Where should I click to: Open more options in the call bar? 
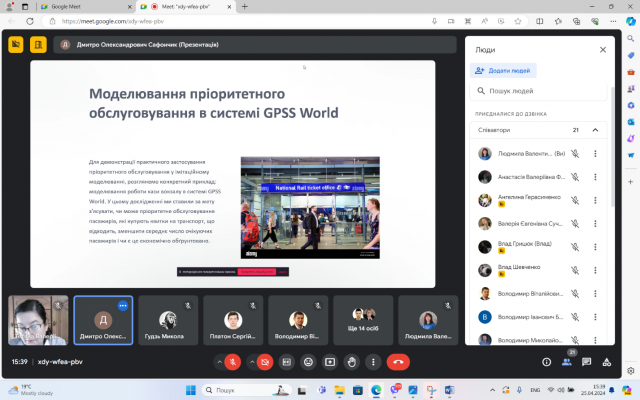[x=373, y=361]
